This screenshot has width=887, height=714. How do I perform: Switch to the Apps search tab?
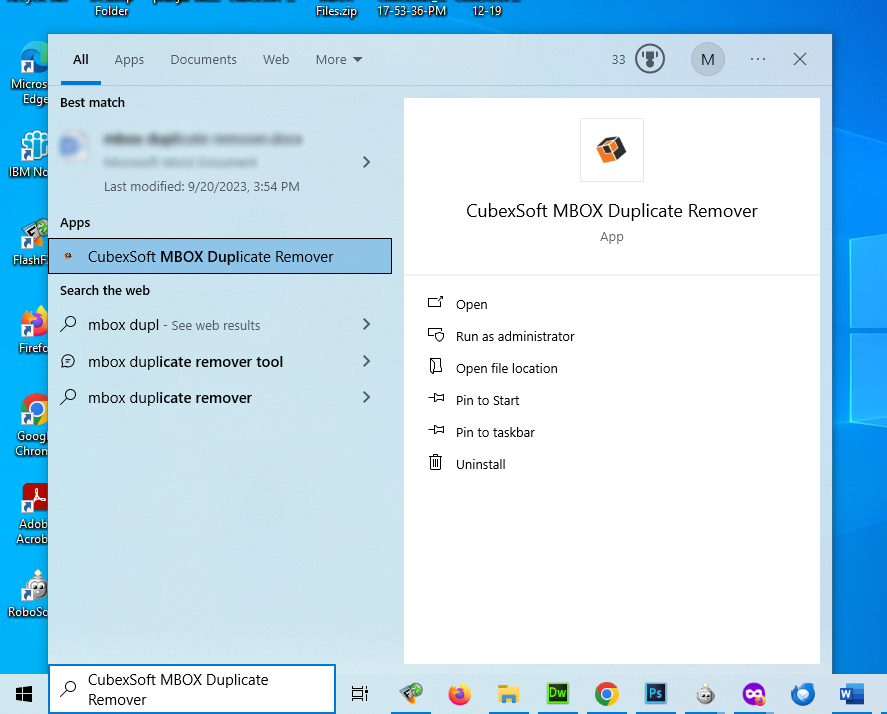129,60
